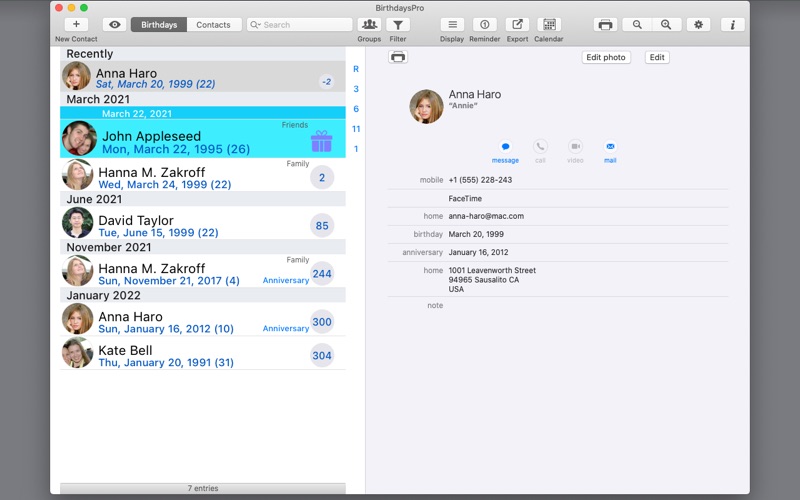The image size is (800, 500).
Task: Open the search options magnifier dropdown
Action: (x=255, y=24)
